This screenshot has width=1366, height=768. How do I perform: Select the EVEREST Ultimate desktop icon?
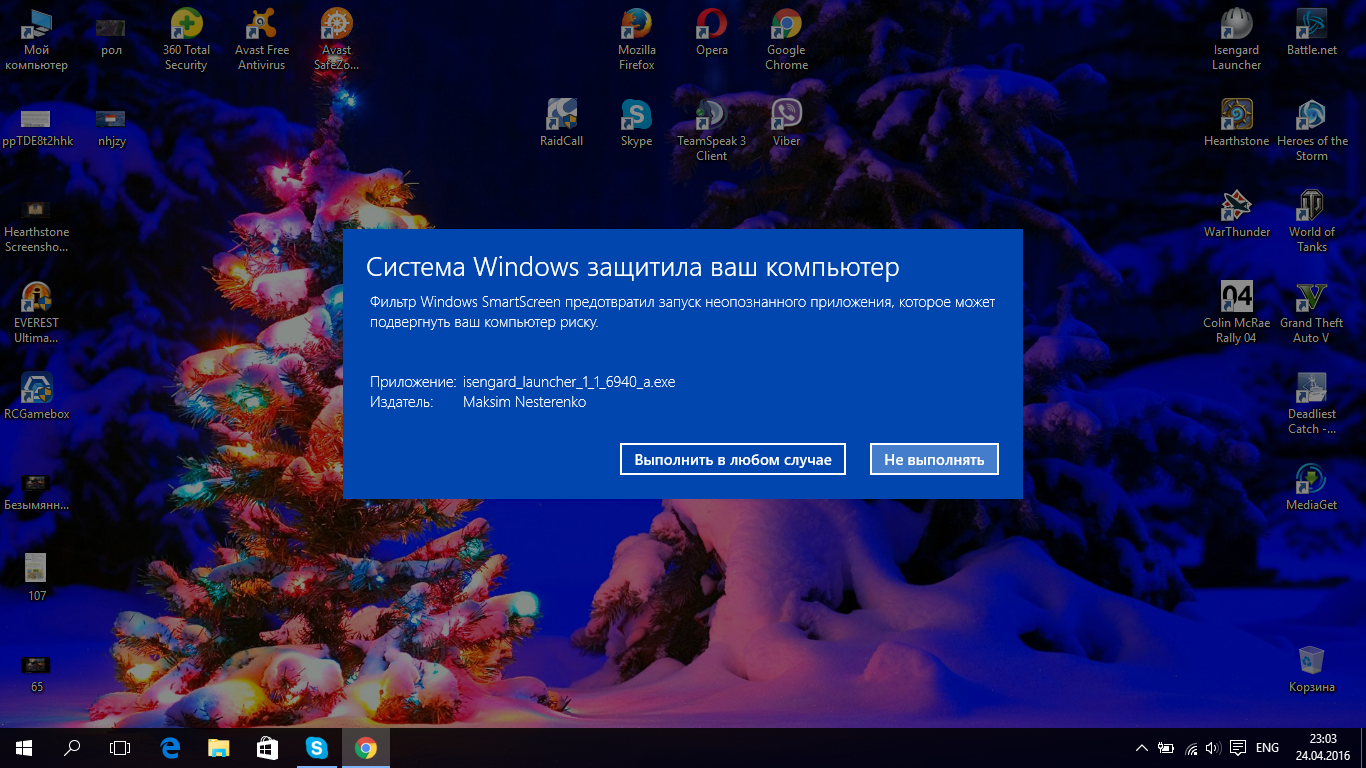coord(37,313)
